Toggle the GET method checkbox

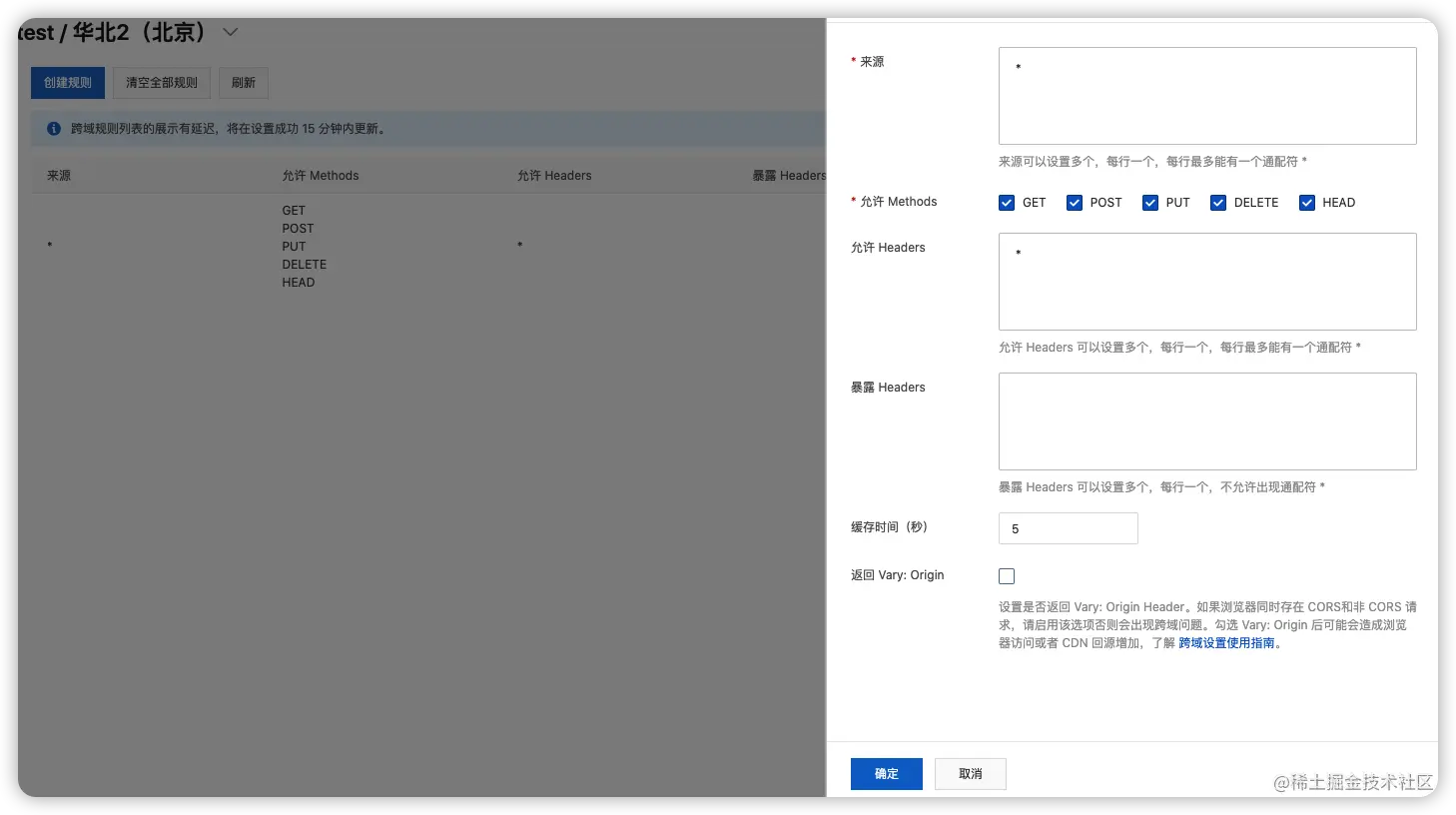pyautogui.click(x=1007, y=203)
